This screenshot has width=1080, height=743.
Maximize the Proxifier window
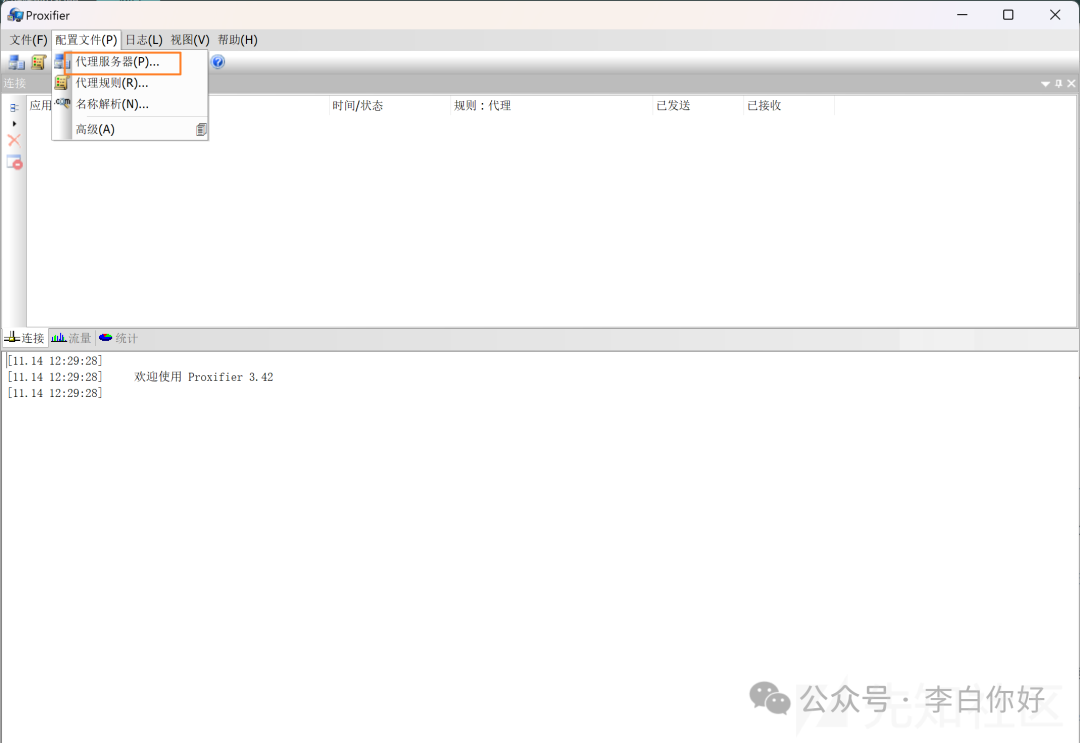[x=1008, y=14]
